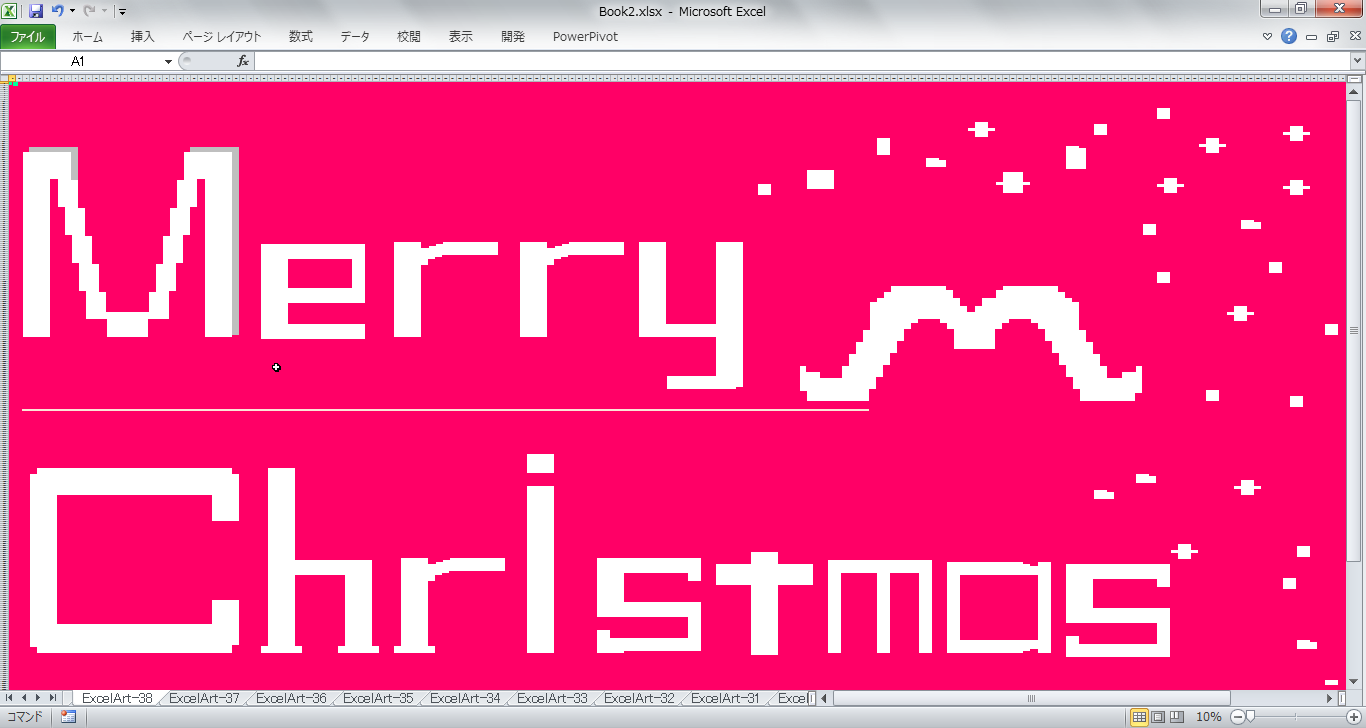
Task: Close the workbook with the inner X
Action: pyautogui.click(x=1353, y=37)
